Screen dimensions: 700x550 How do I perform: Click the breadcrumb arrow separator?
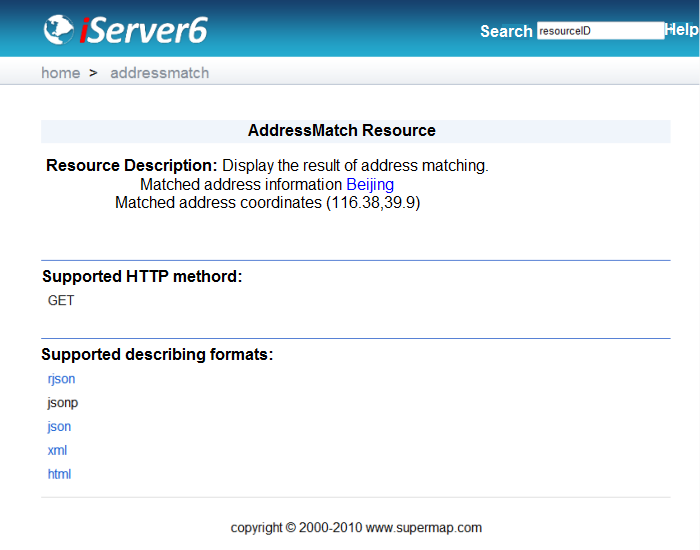coord(93,73)
